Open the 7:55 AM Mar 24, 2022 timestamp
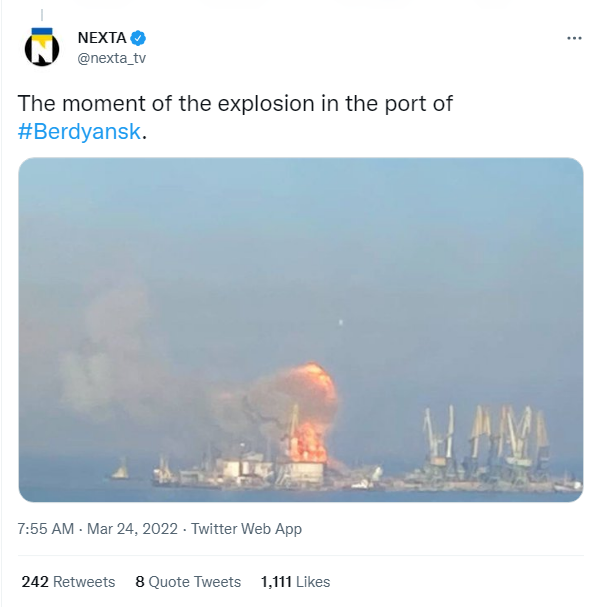This screenshot has height=607, width=600. coord(98,529)
